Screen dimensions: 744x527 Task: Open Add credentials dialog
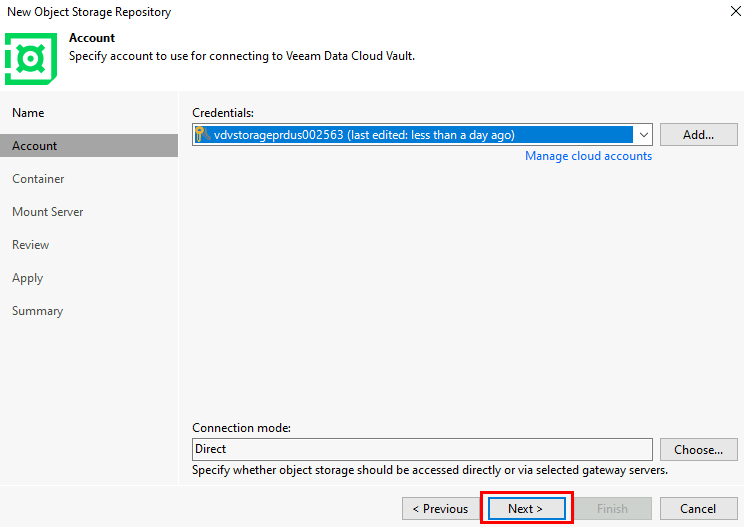tap(698, 135)
